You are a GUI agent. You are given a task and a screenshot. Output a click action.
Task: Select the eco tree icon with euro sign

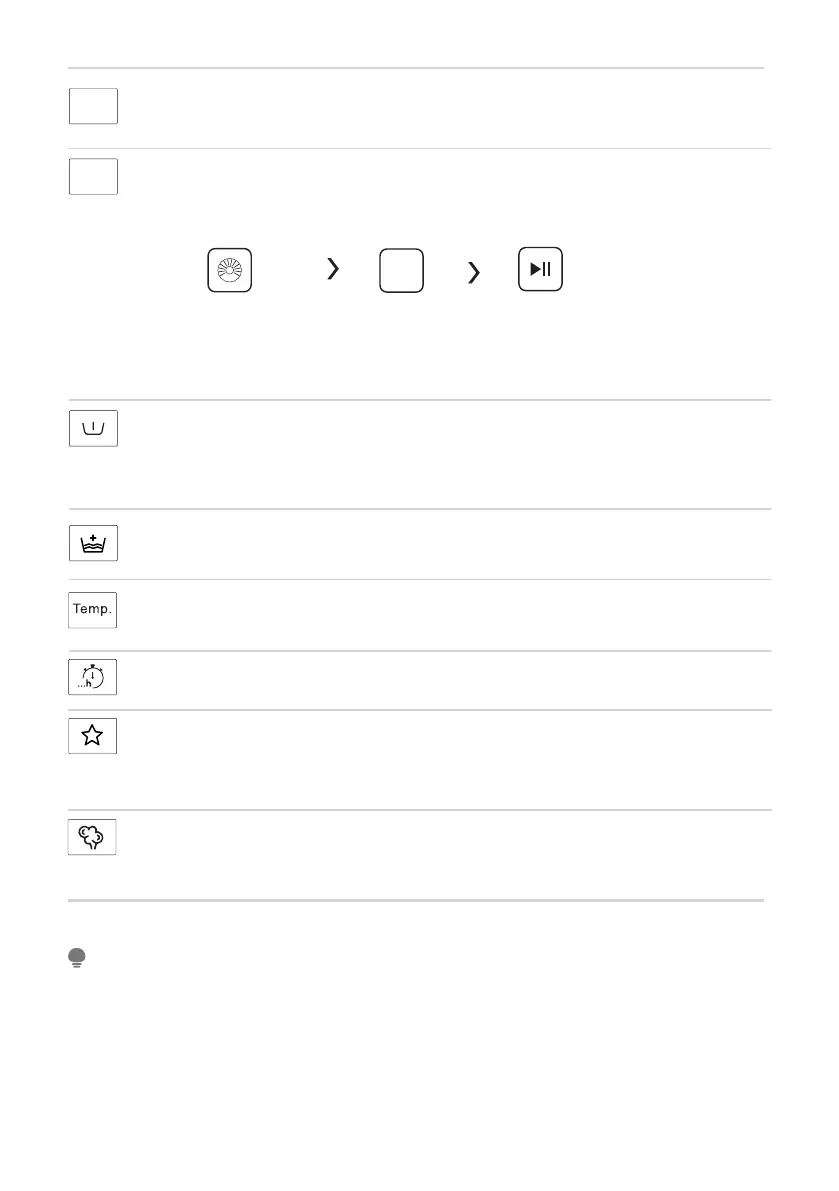pos(93,837)
